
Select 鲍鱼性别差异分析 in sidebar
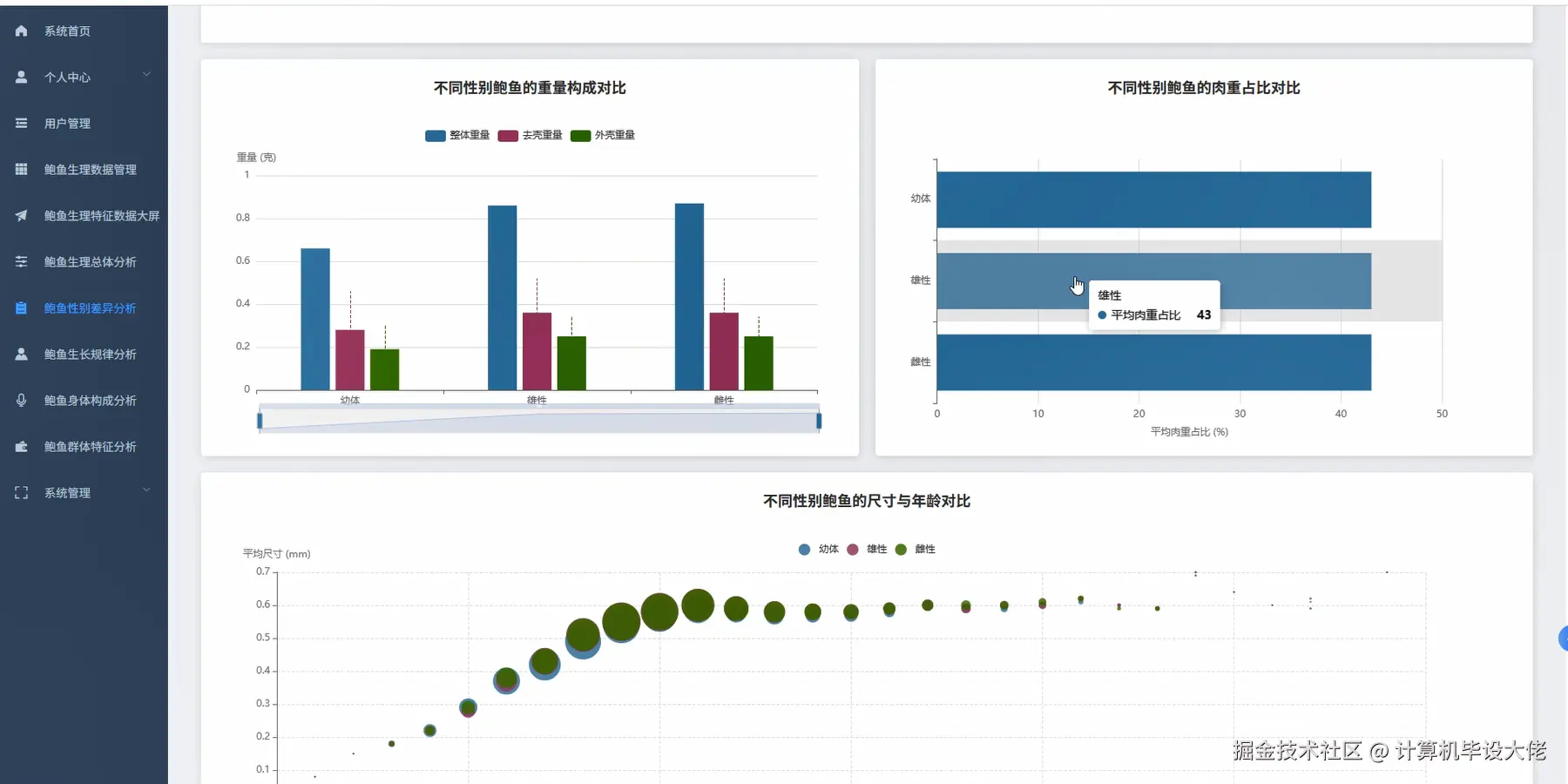pyautogui.click(x=84, y=308)
